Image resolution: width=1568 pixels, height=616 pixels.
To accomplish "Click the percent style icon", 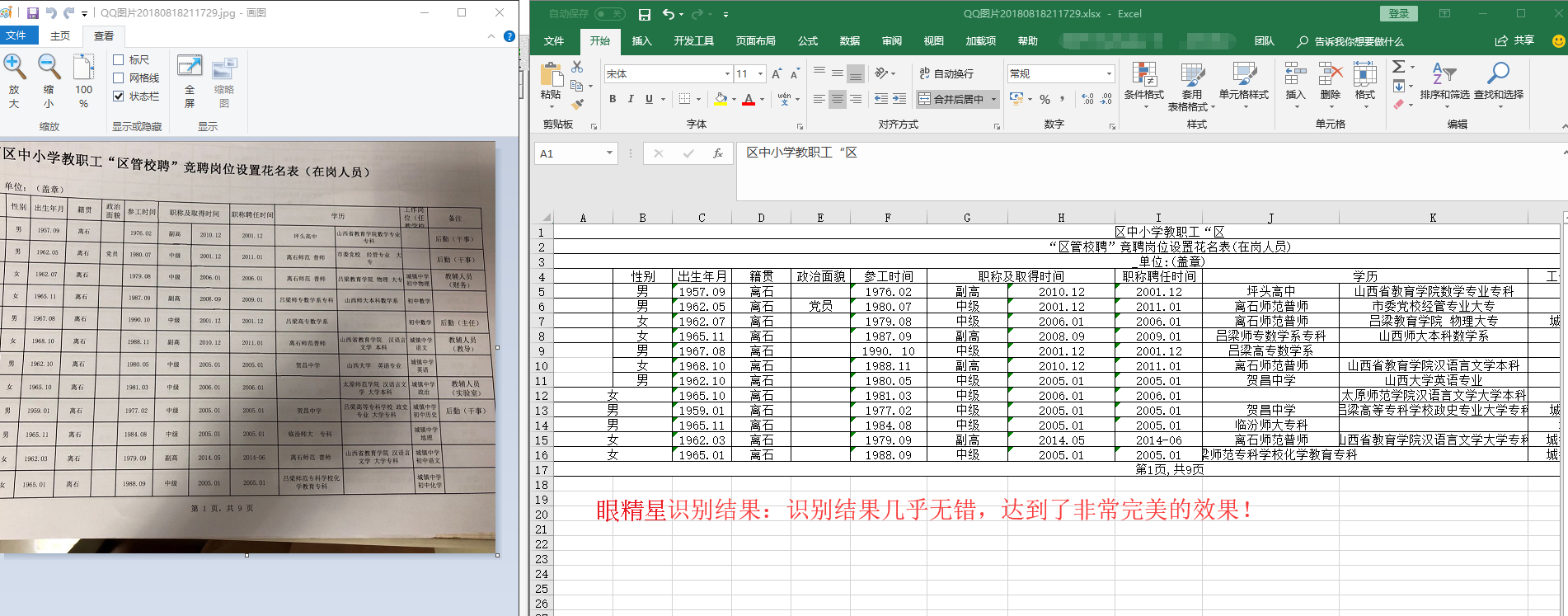I will (1045, 99).
